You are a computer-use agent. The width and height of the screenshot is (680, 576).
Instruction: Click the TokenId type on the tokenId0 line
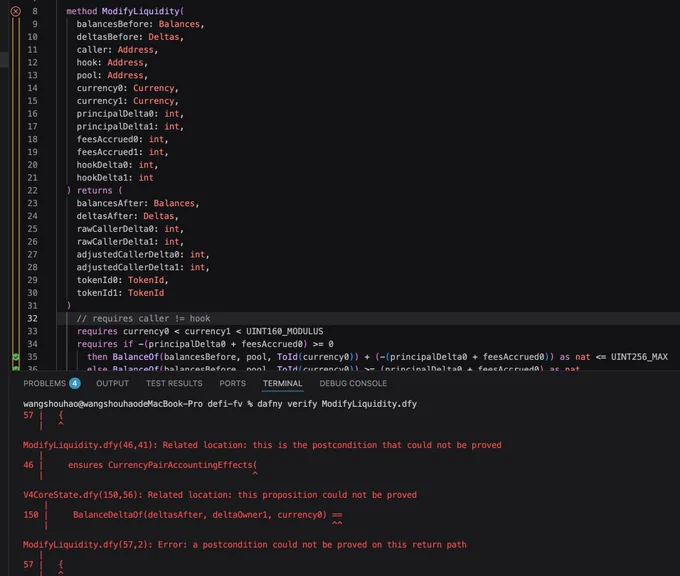[x=146, y=280]
